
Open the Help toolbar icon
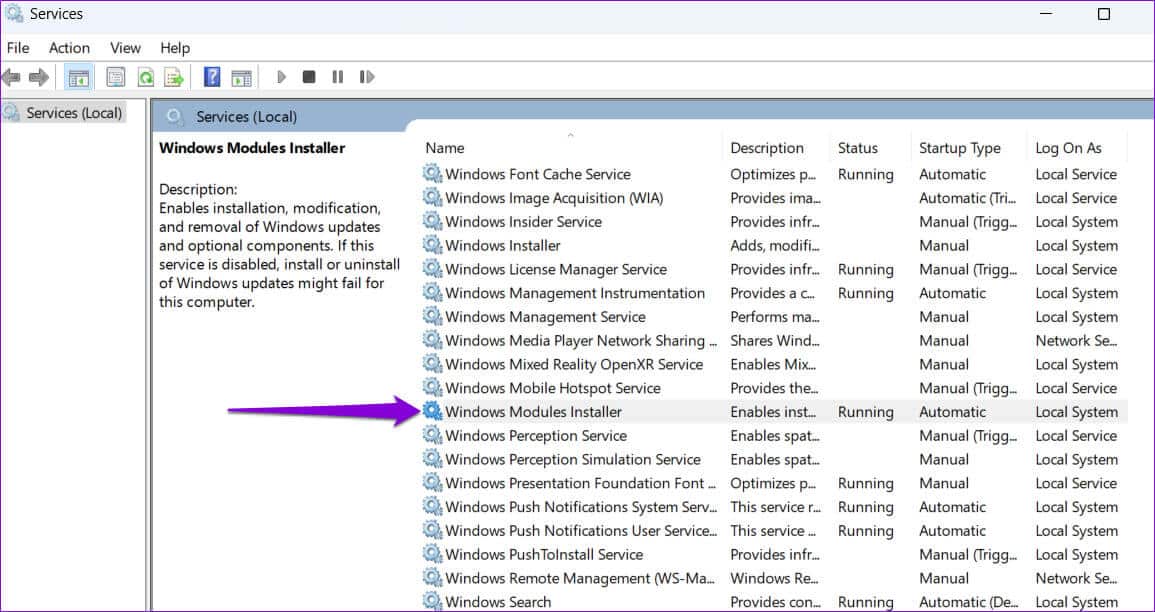[212, 77]
